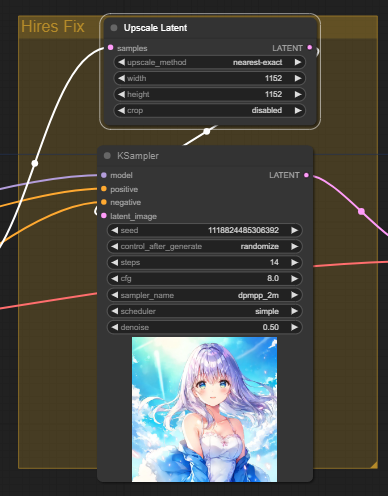This screenshot has width=388, height=496.
Task: Click the Hires Fix group title
Action: [x=53, y=26]
